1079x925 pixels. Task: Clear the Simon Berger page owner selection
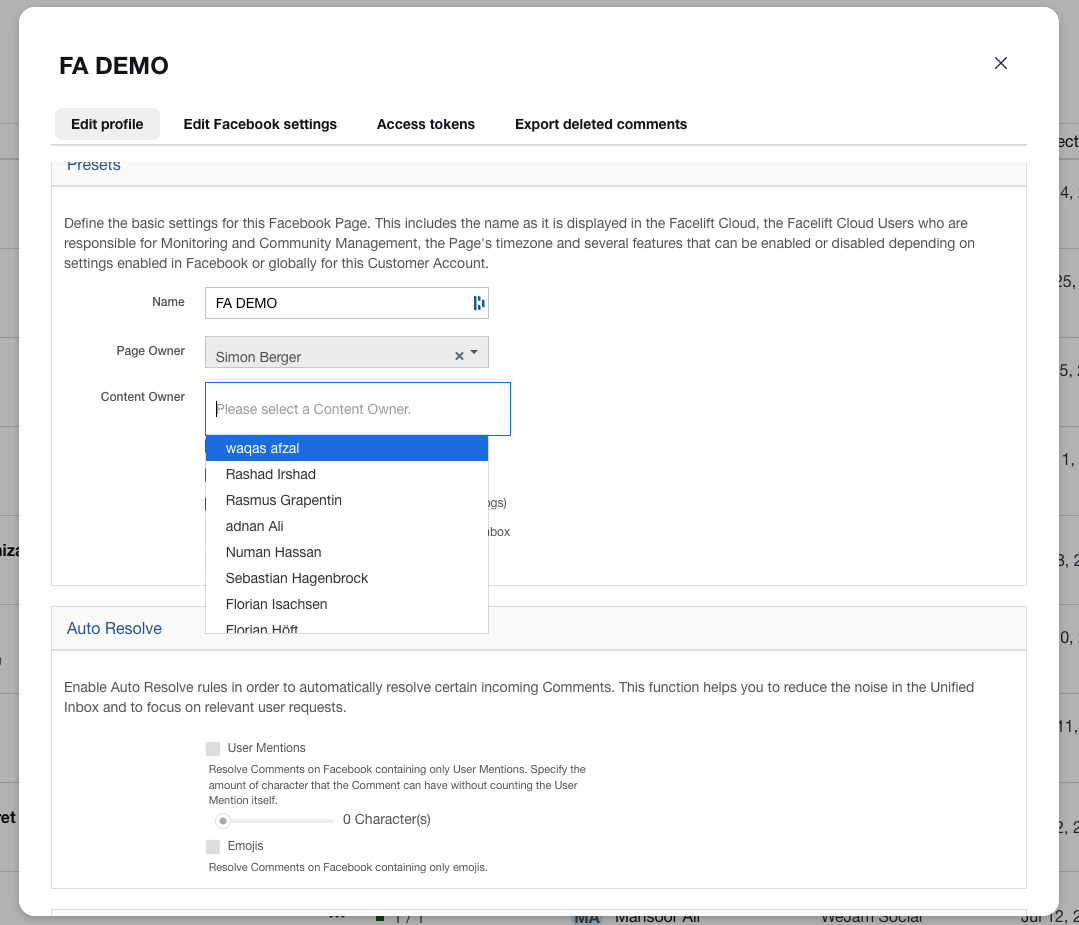click(459, 356)
